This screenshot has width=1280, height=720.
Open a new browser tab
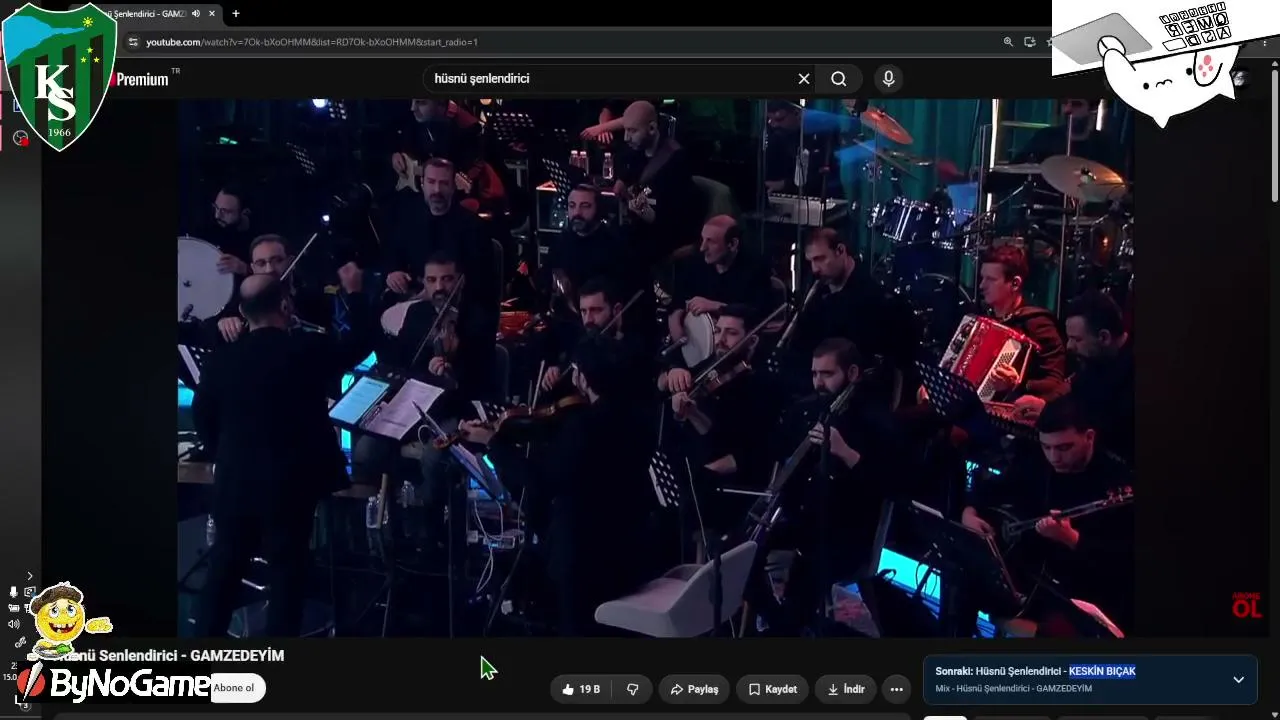[x=236, y=14]
